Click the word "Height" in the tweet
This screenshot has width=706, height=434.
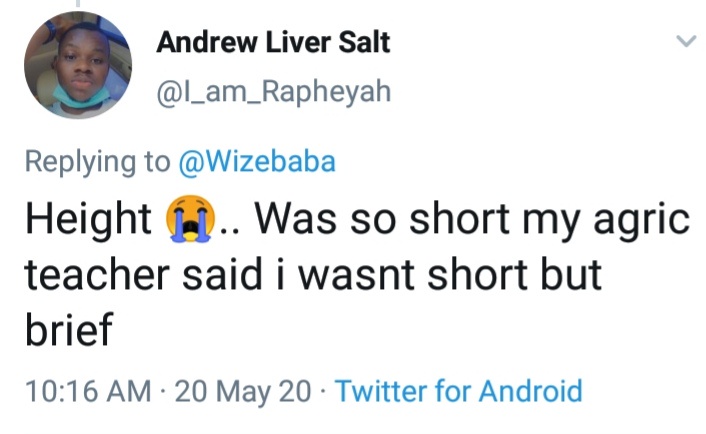tap(86, 219)
